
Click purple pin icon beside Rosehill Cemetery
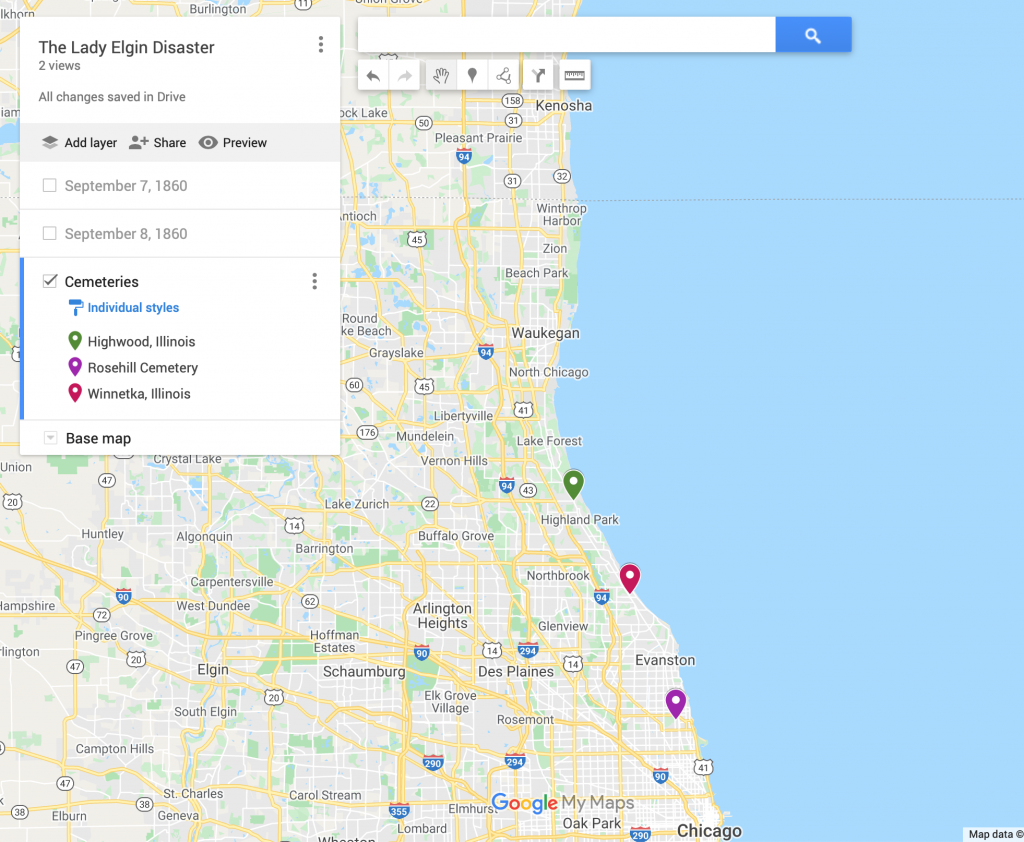pos(75,367)
